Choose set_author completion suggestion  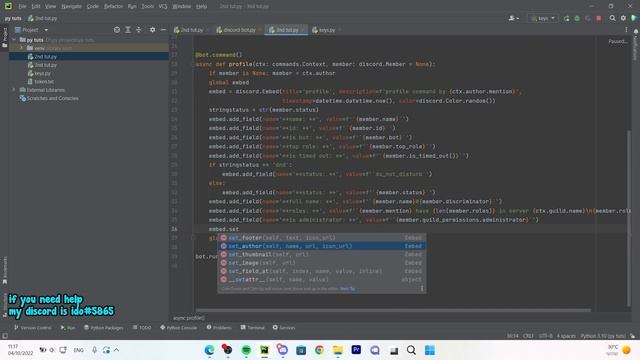pyautogui.click(x=322, y=246)
